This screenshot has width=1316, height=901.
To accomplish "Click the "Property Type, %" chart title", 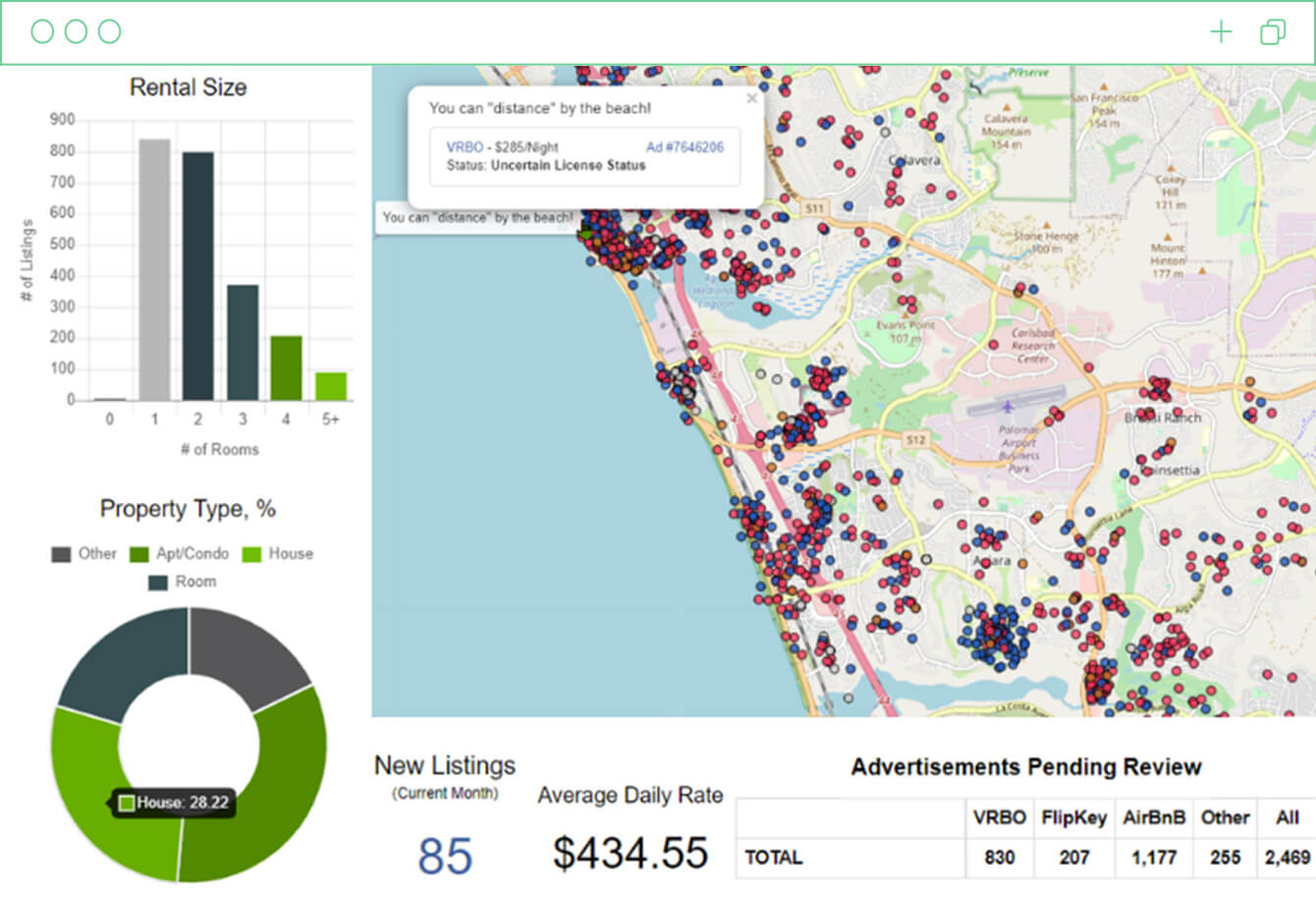I will (x=188, y=509).
